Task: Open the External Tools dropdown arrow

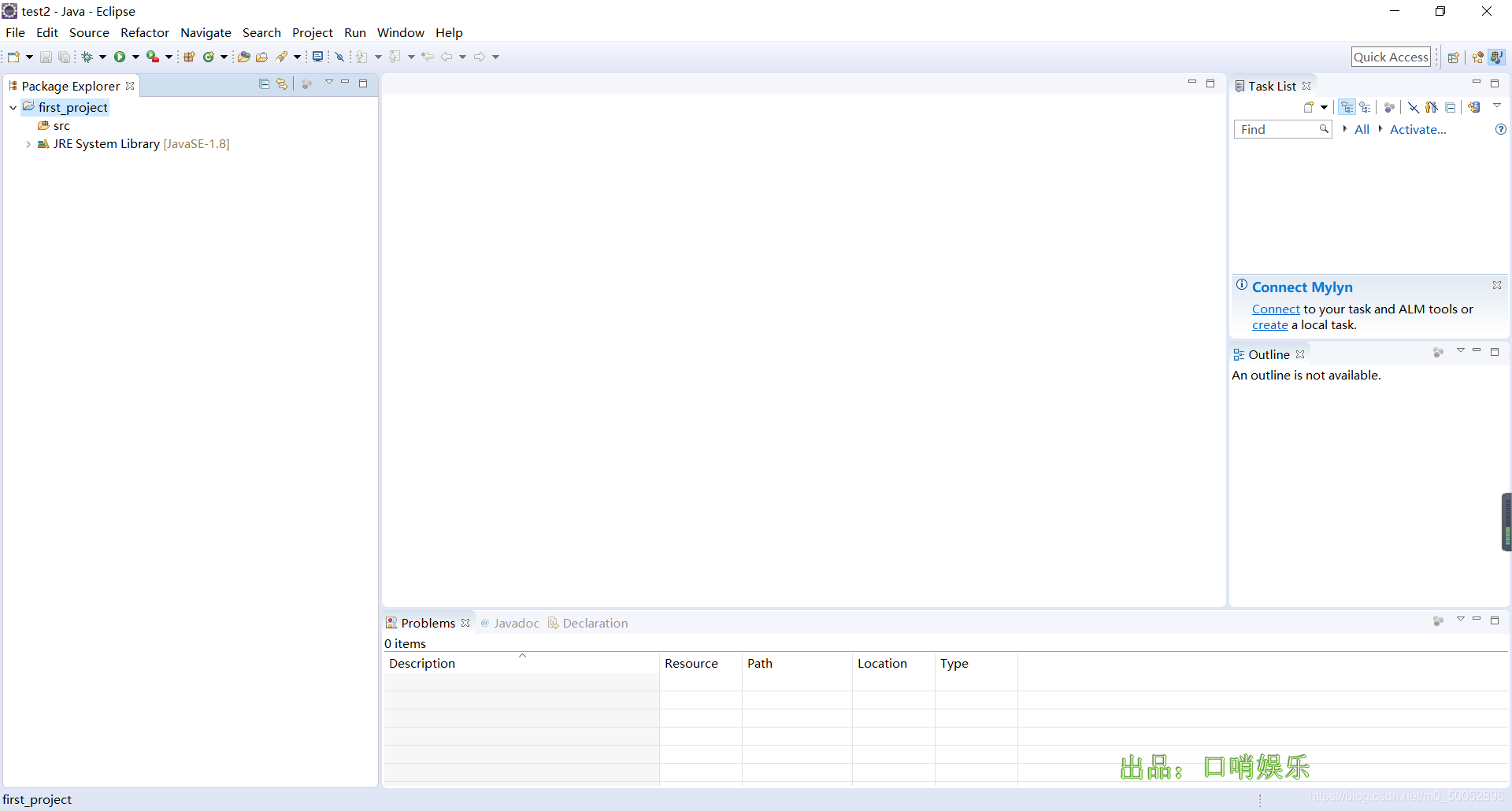Action: (169, 57)
